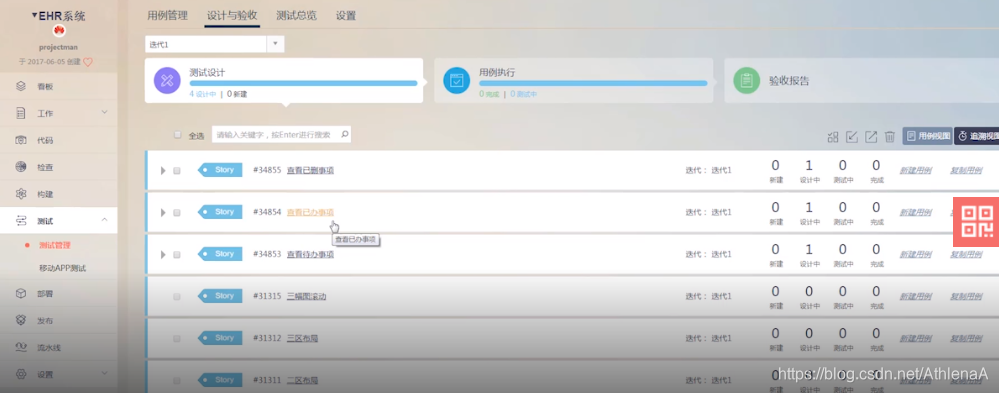Open the red QR code widget

(x=976, y=222)
